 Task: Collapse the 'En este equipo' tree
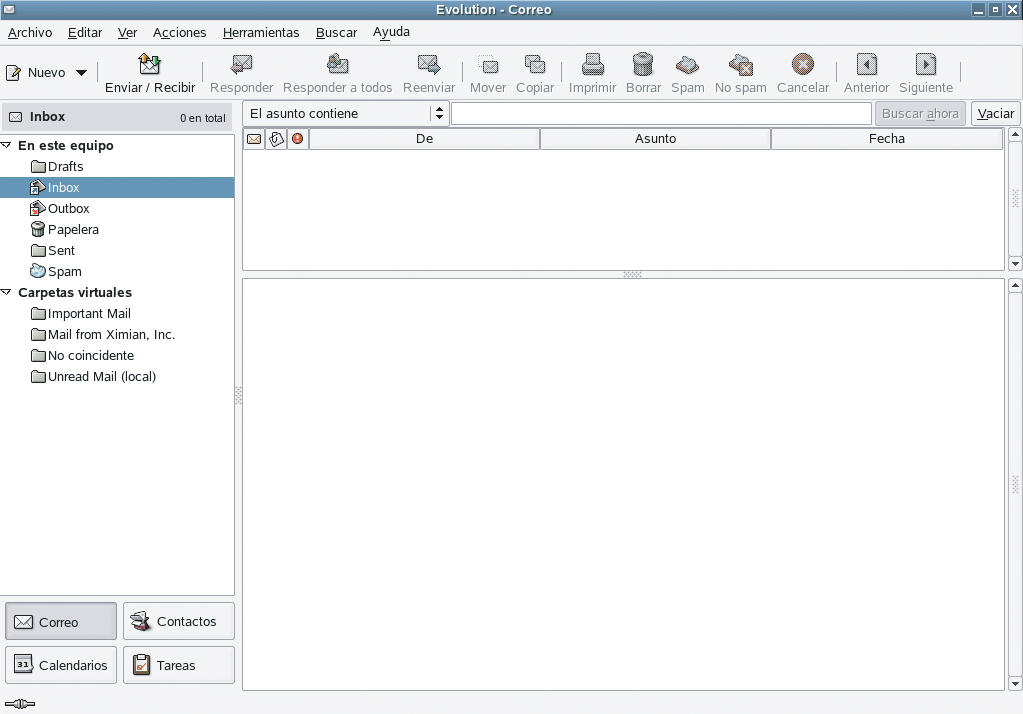[x=7, y=145]
